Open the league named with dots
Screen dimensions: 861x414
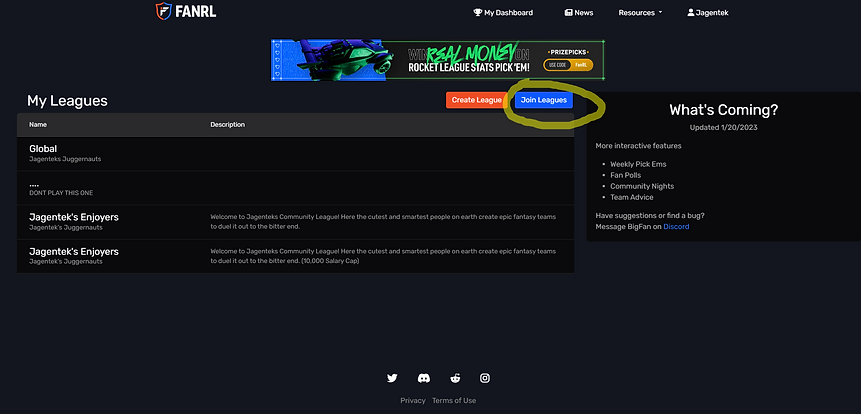(295, 188)
